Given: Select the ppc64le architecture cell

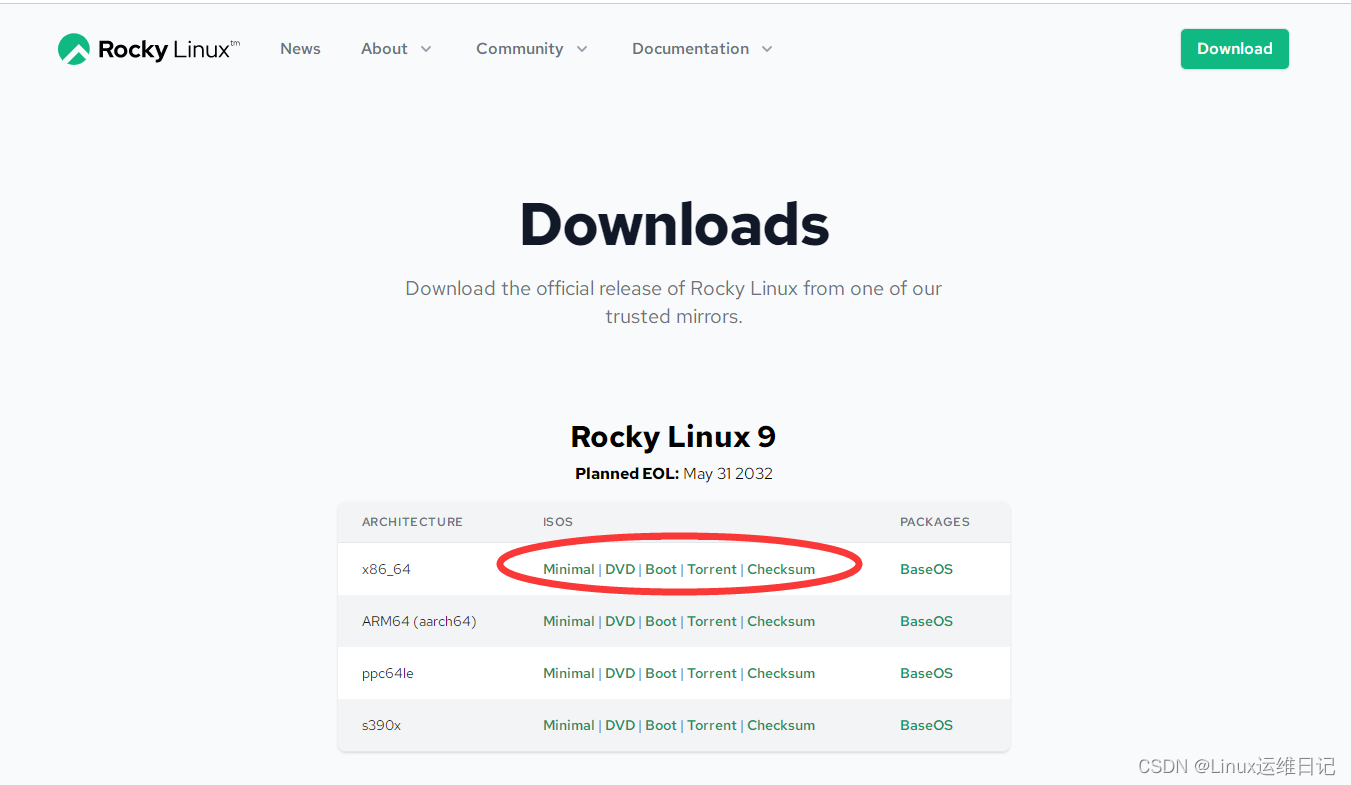Looking at the screenshot, I should pos(388,673).
